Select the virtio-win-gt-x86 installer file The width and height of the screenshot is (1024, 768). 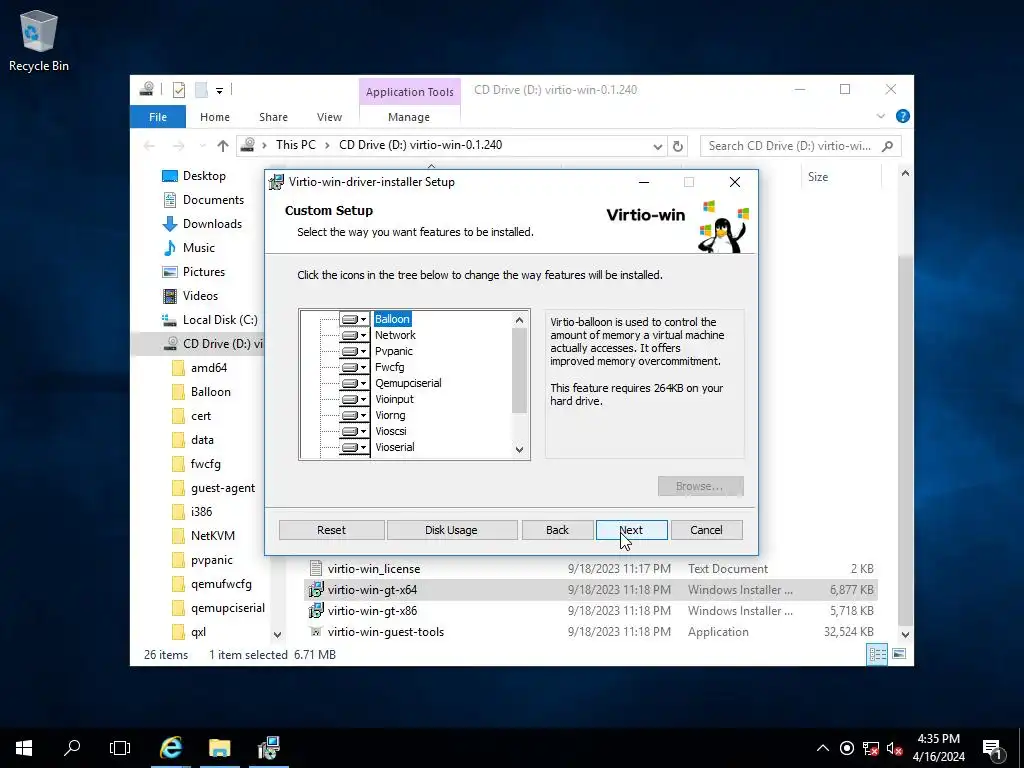pos(372,611)
